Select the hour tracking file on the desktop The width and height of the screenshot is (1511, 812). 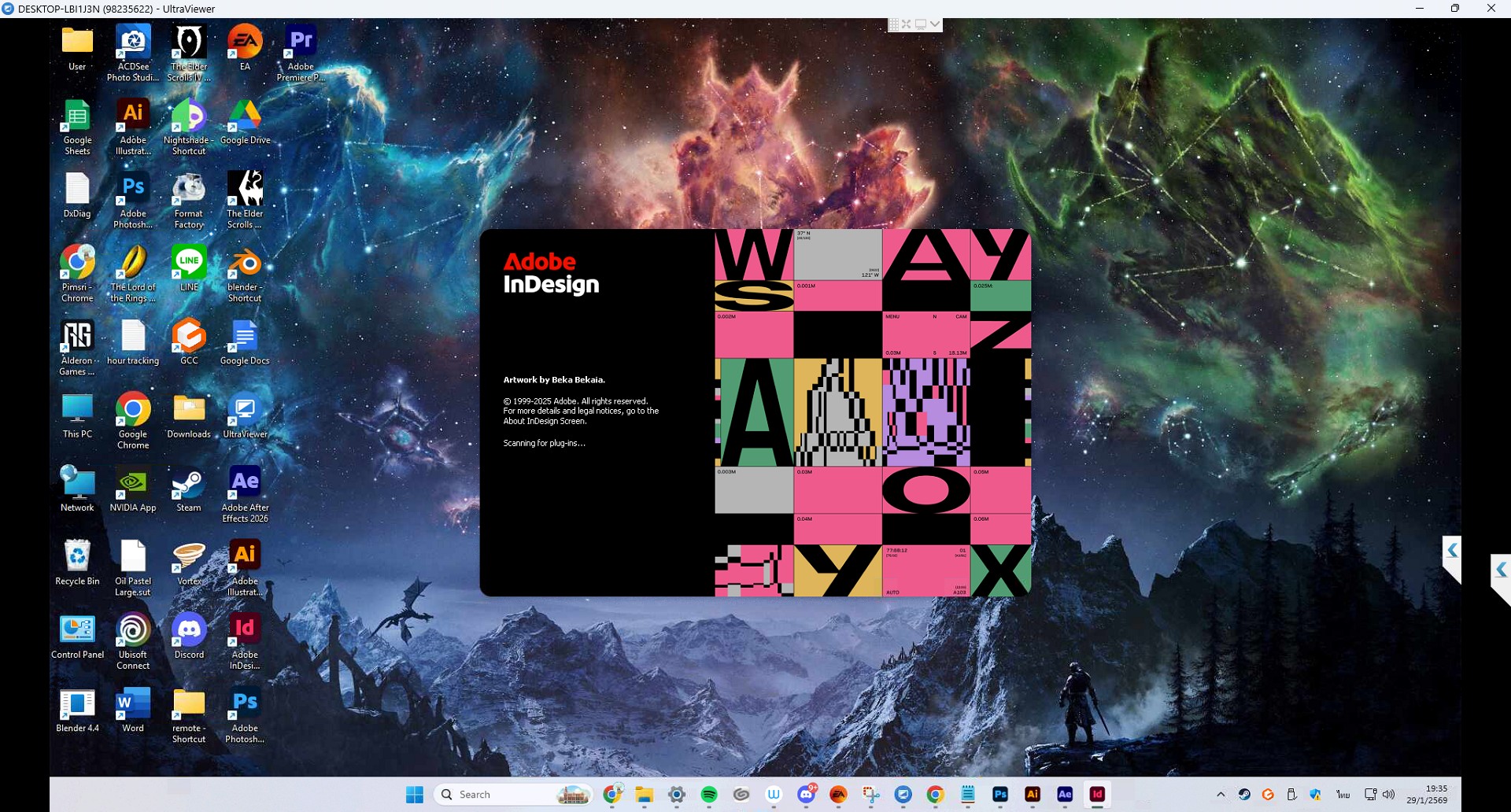(133, 343)
